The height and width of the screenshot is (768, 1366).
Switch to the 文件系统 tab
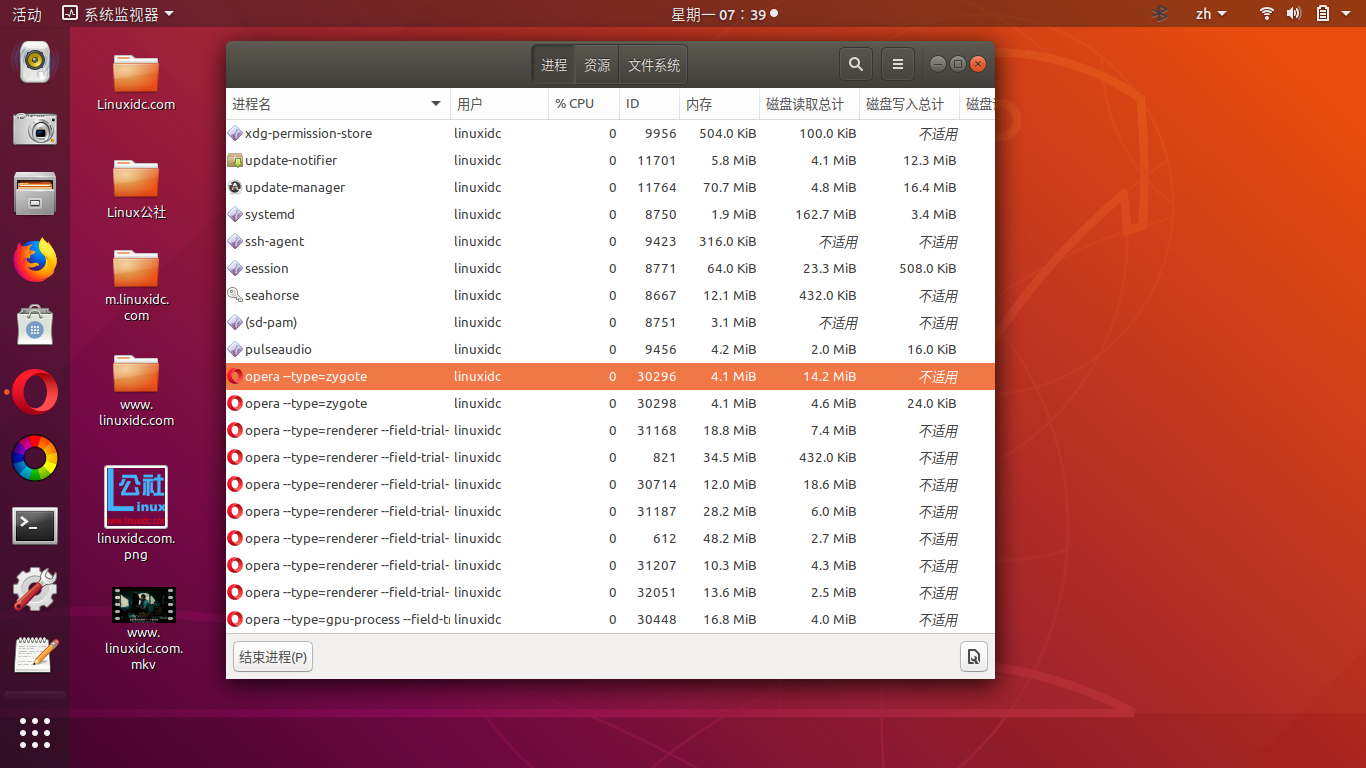click(654, 65)
